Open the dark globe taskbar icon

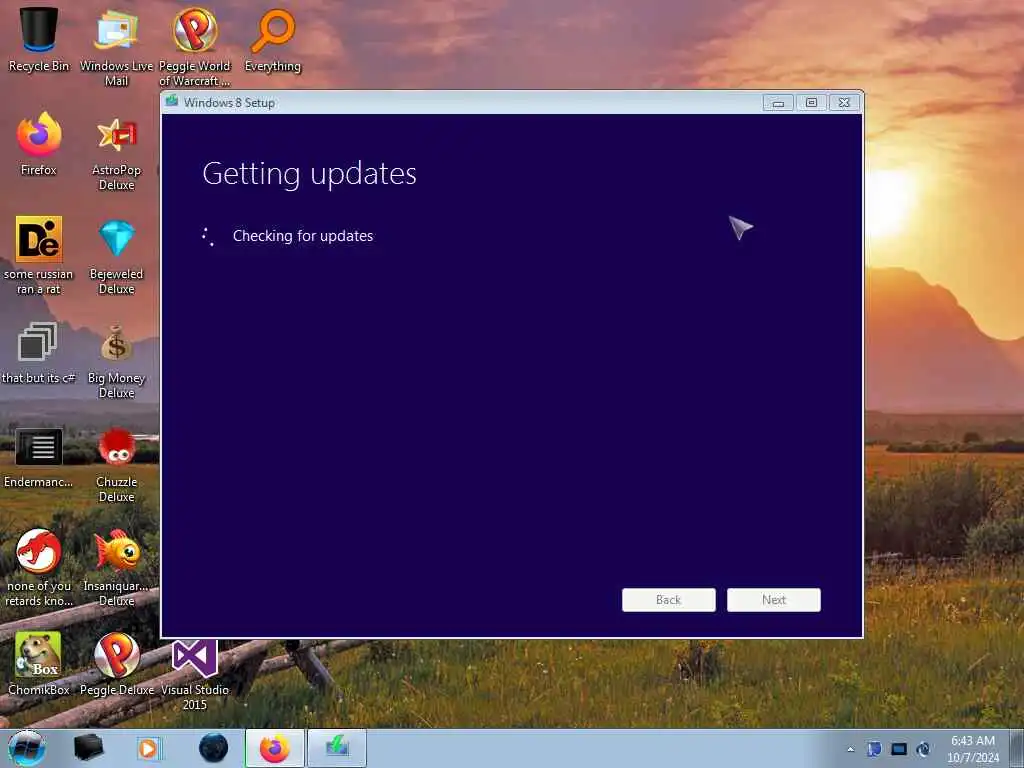pos(214,748)
